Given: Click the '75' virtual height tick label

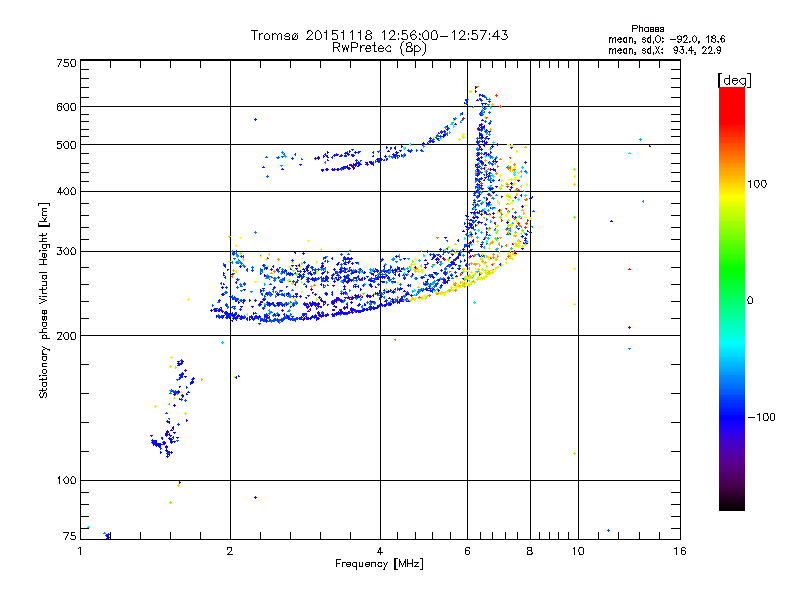Looking at the screenshot, I should 70,536.
